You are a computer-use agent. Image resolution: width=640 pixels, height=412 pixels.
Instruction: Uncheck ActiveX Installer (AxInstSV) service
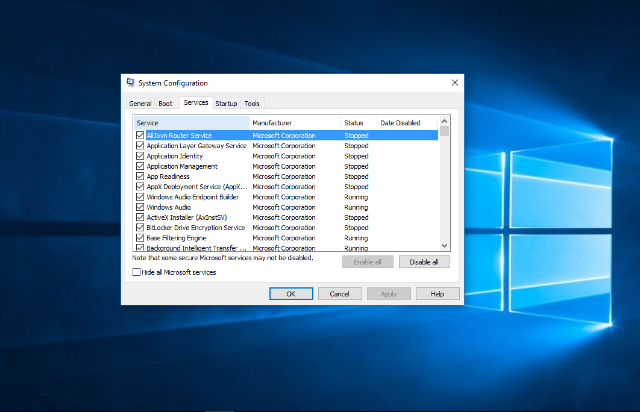click(140, 217)
